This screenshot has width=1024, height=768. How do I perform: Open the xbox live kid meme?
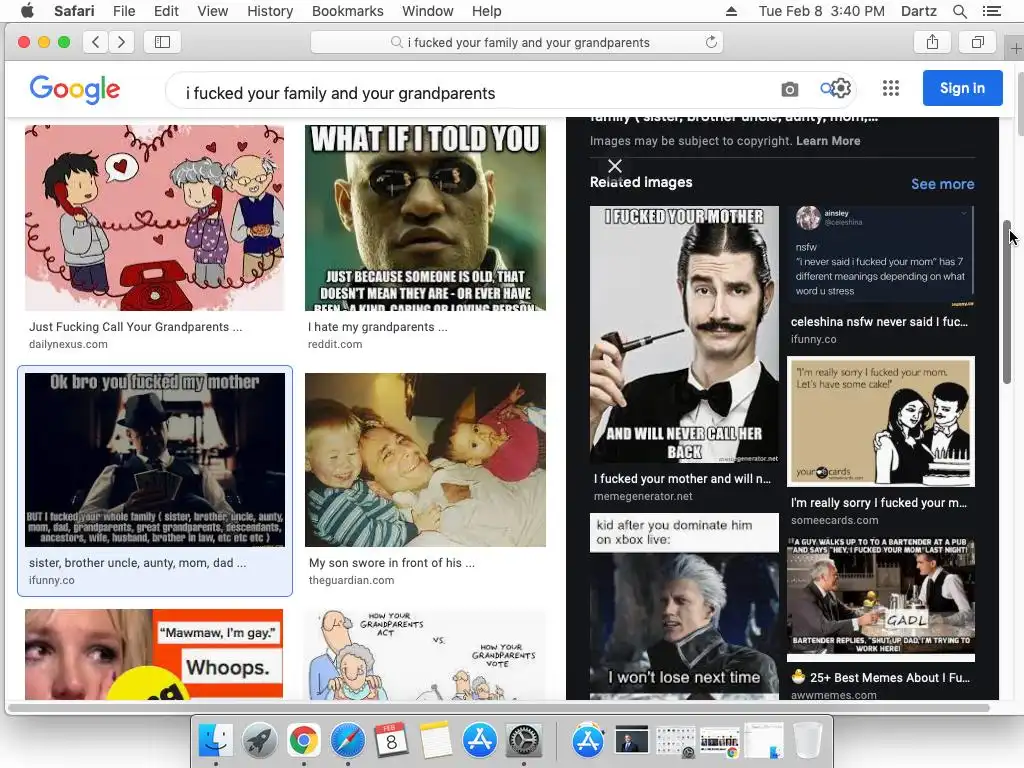click(684, 606)
